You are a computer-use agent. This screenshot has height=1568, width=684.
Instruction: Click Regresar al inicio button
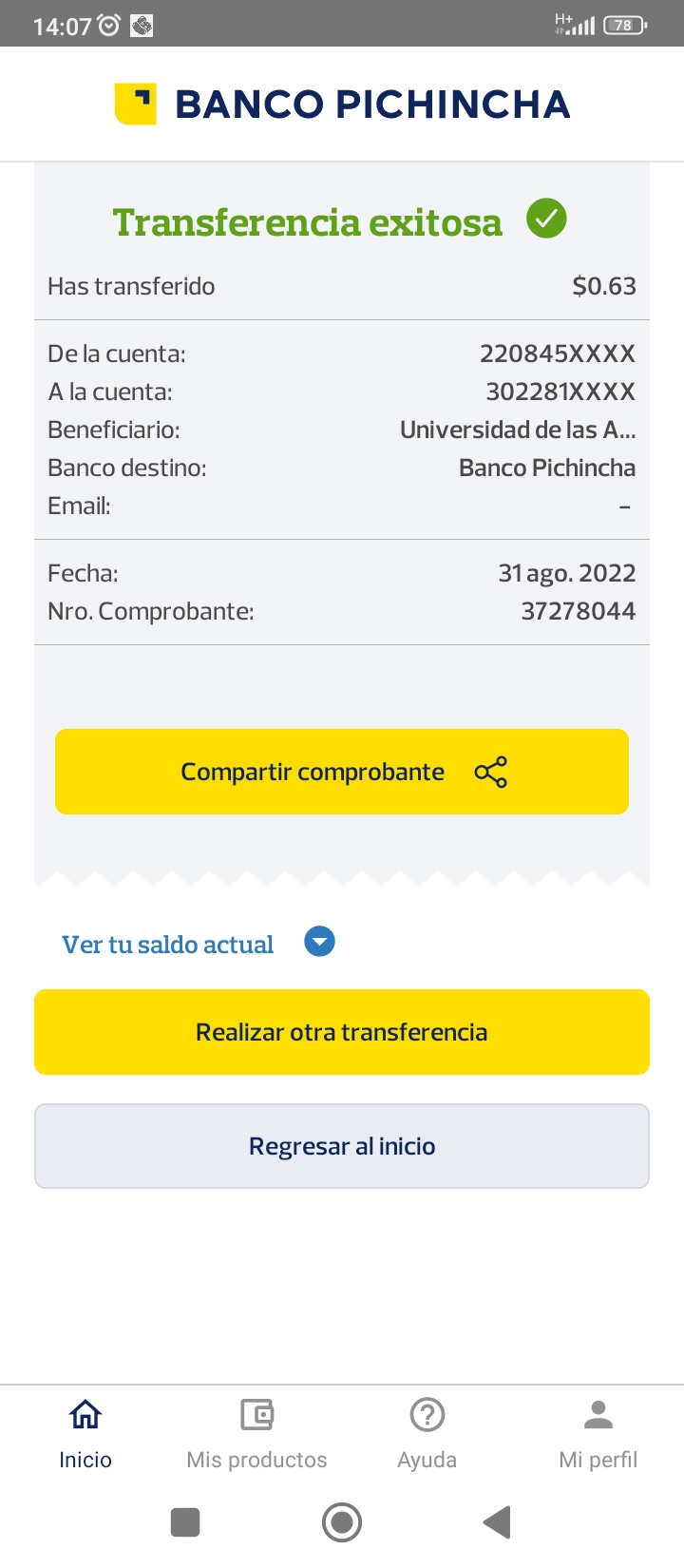342,1146
